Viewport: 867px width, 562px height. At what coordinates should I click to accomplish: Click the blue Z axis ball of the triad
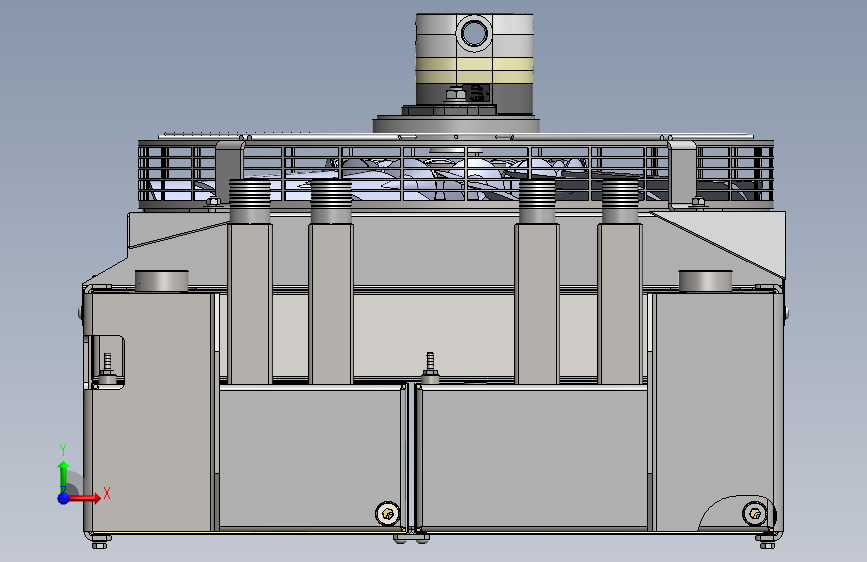[x=64, y=498]
